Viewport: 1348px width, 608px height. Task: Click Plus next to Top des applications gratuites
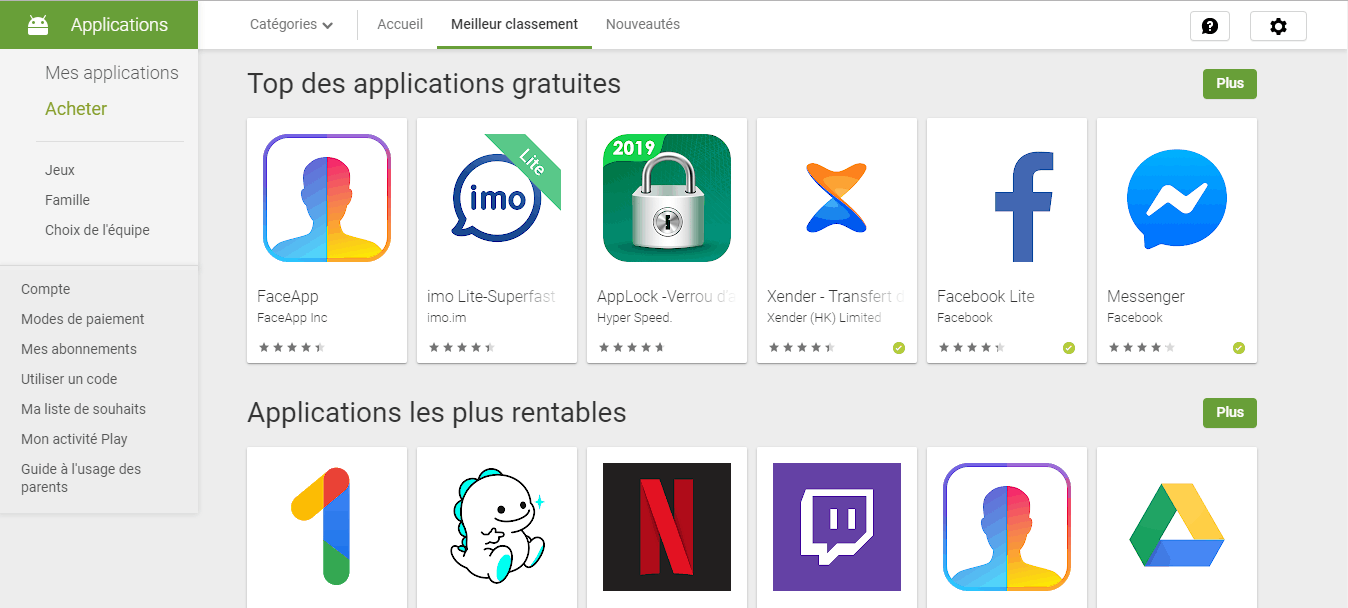coord(1230,84)
